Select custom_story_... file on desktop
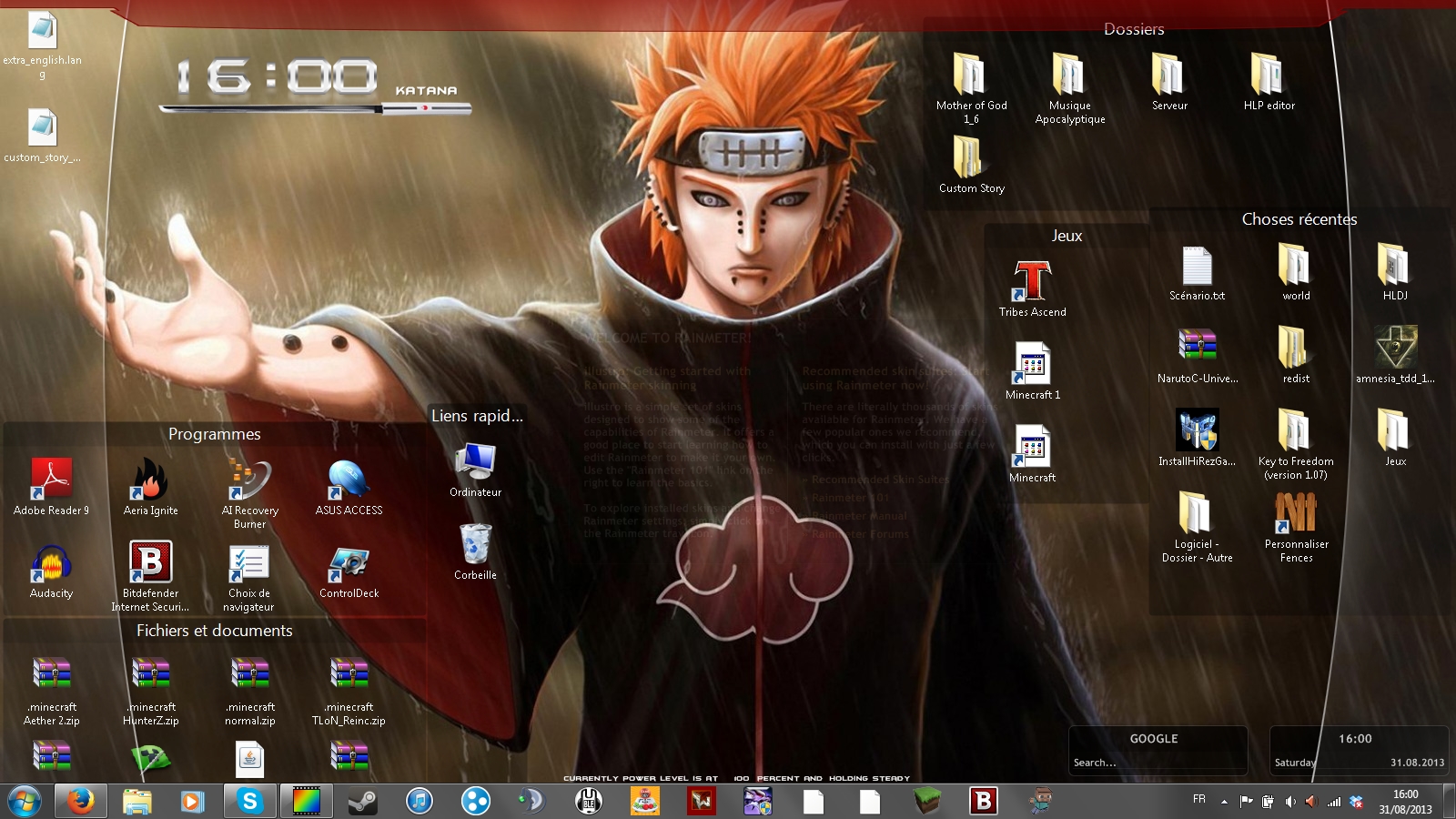 (x=42, y=136)
